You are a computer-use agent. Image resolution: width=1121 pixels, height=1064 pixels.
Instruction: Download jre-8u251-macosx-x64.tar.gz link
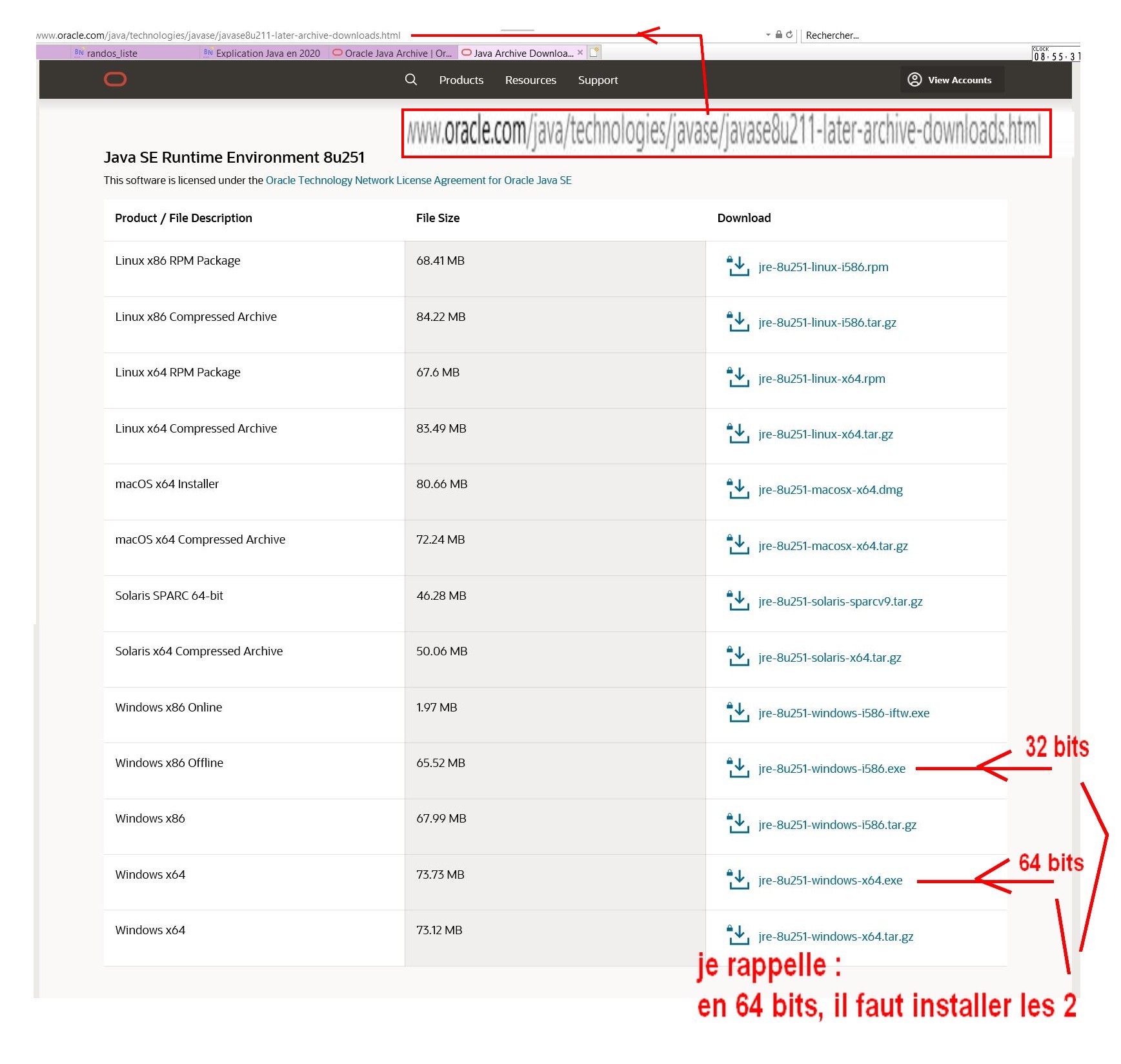[833, 546]
